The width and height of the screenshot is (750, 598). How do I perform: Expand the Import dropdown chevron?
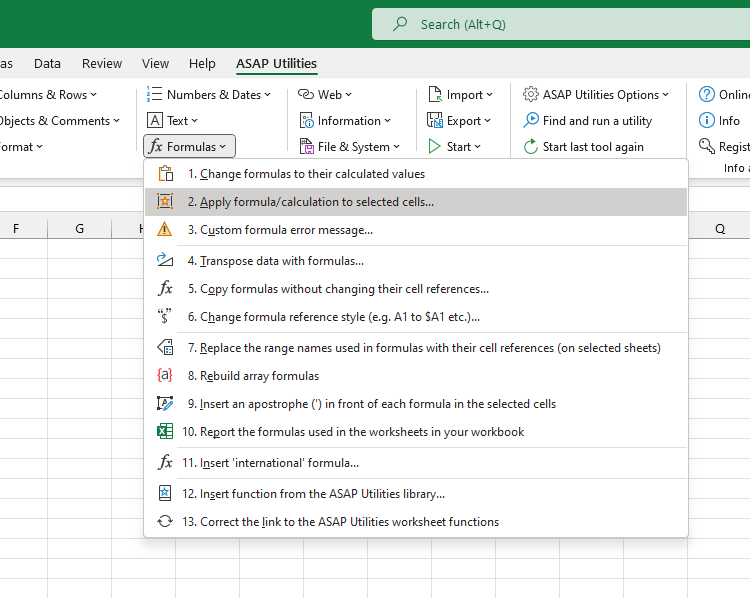click(x=489, y=95)
